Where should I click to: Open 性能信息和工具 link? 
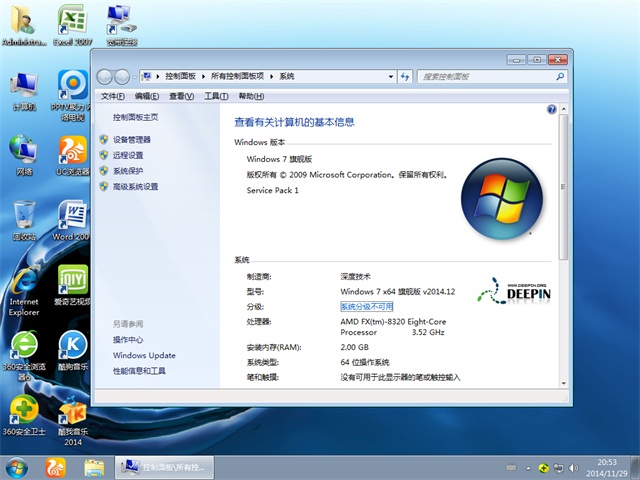(x=139, y=371)
